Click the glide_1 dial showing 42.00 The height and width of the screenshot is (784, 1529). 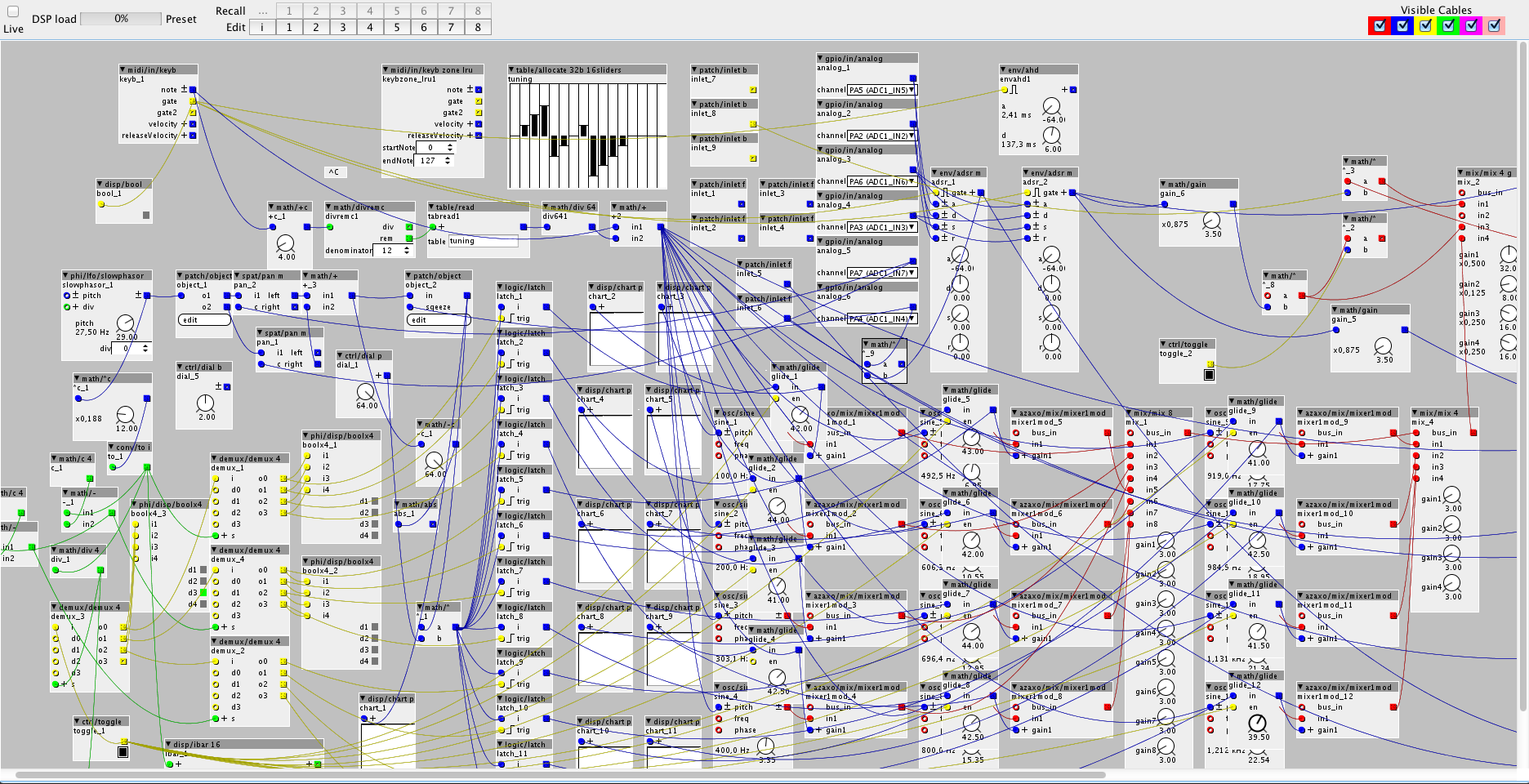pos(800,414)
